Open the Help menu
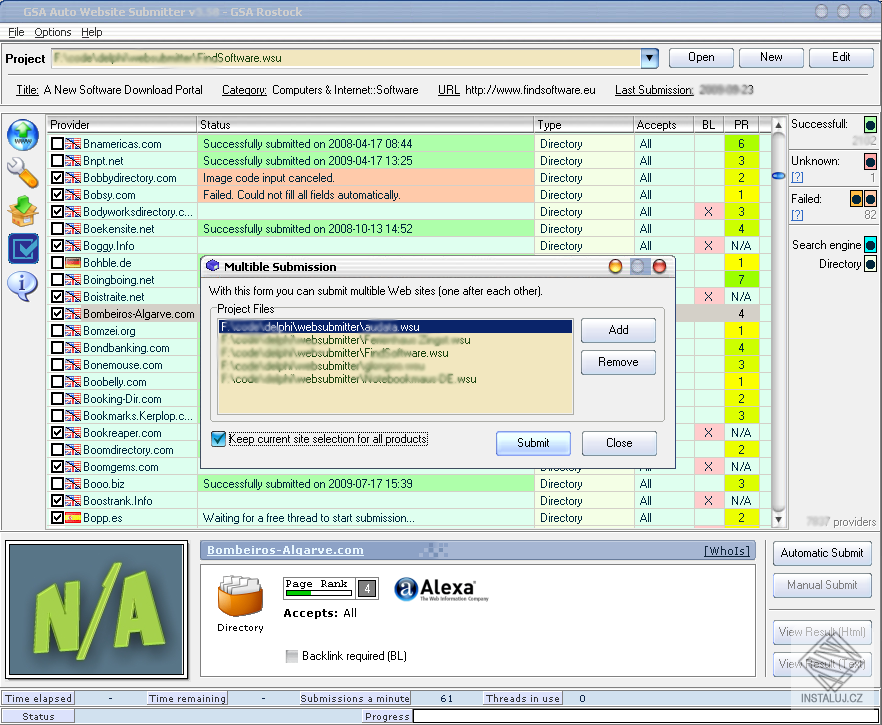882x725 pixels. coord(92,32)
